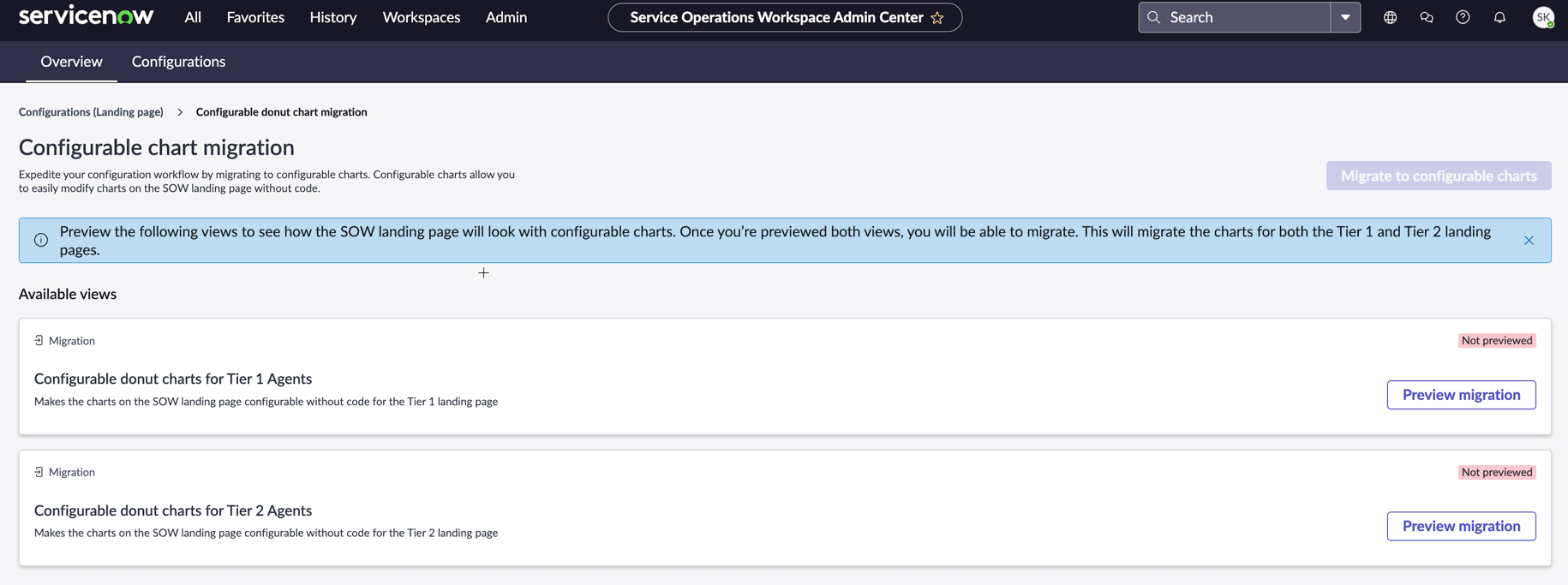Screen dimensions: 1568x585
Task: Click Migrate to configurable charts button
Action: [x=1439, y=176]
